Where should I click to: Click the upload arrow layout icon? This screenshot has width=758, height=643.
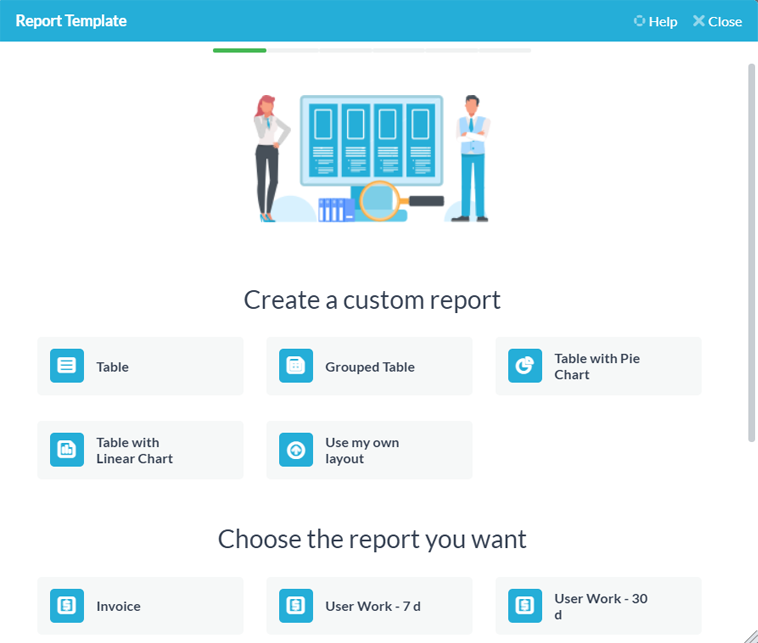[x=296, y=450]
